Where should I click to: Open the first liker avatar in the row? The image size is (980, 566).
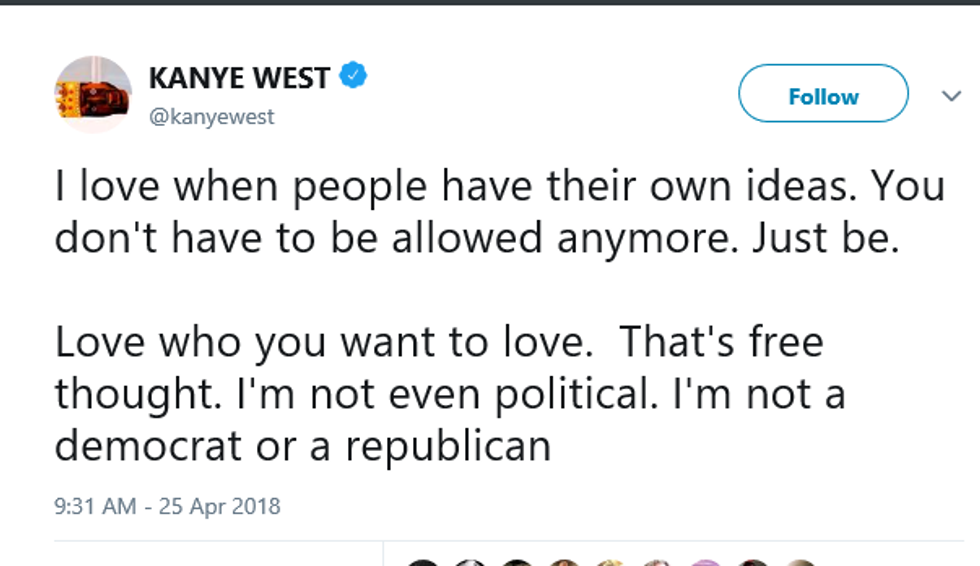[424, 562]
